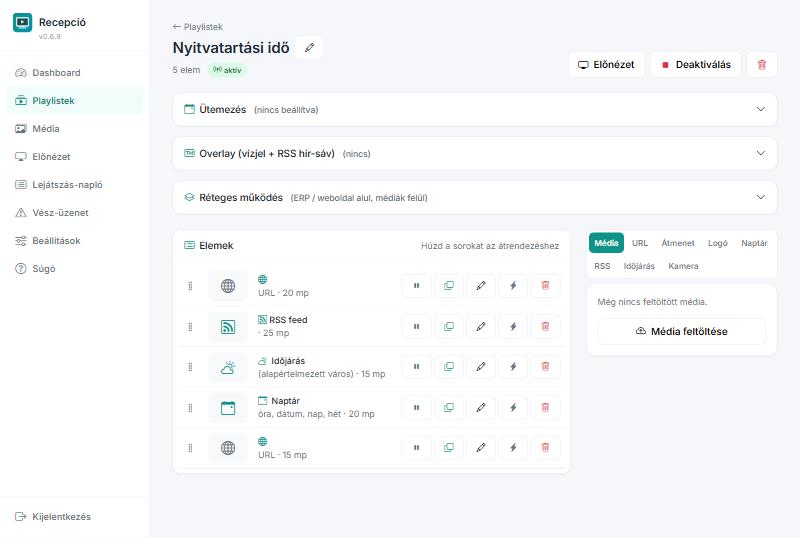Screen dimensions: 800x538
Task: Click lightning icon on Naptár row
Action: click(513, 408)
